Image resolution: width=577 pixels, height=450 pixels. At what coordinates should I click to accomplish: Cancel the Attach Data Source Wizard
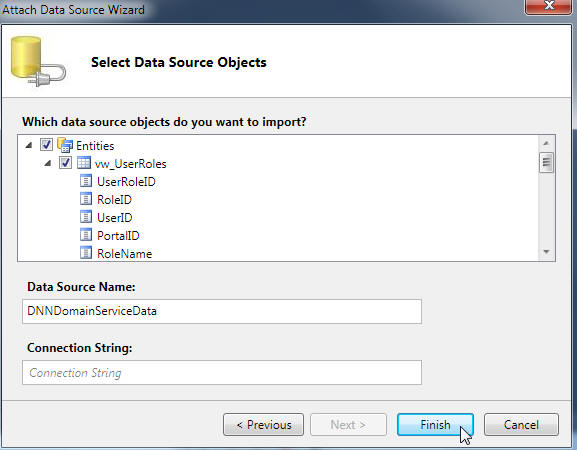coord(521,425)
